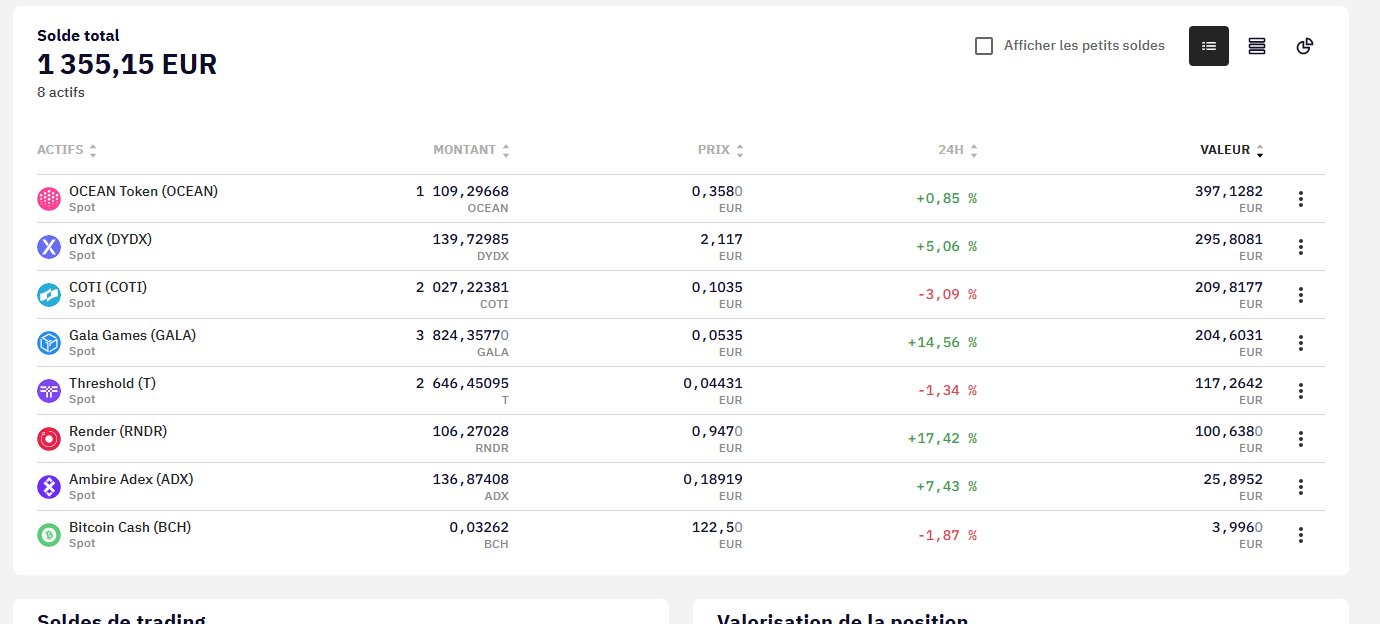Switch to grouped card view
This screenshot has height=624, width=1380.
1256,46
